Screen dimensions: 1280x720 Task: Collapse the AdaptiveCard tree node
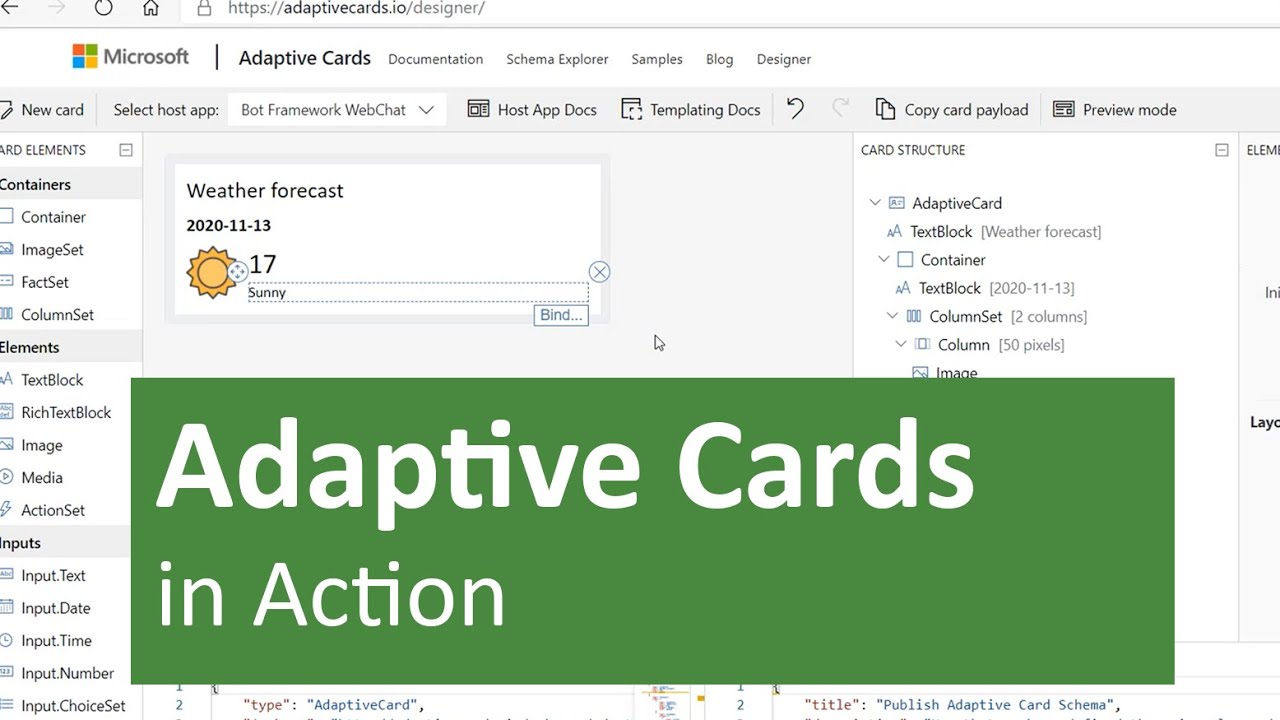[x=875, y=202]
